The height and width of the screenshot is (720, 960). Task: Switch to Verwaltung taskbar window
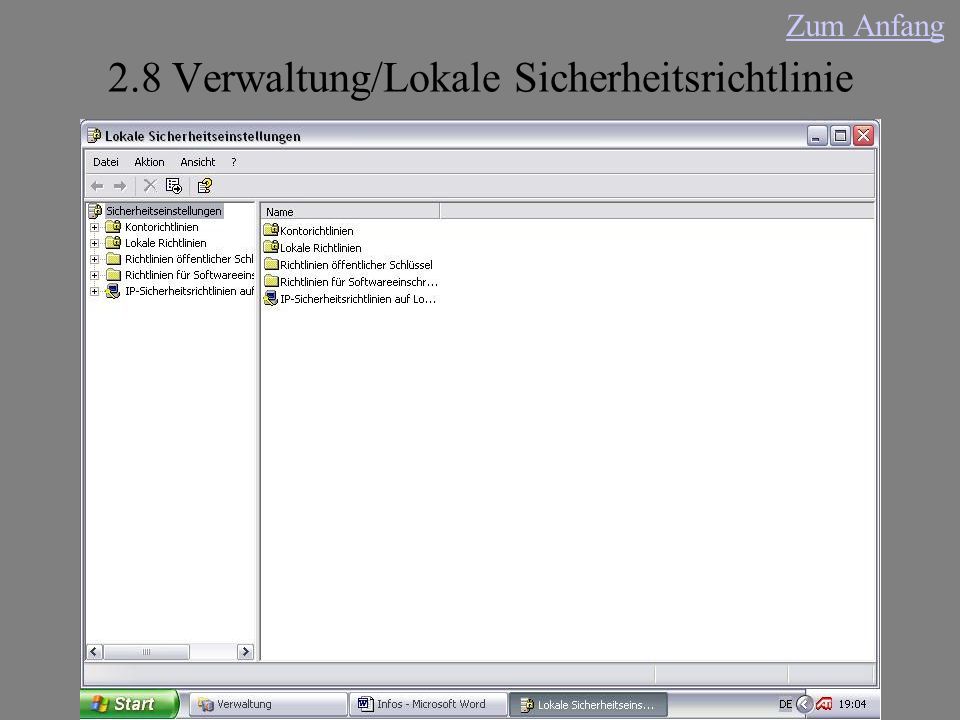coord(268,705)
